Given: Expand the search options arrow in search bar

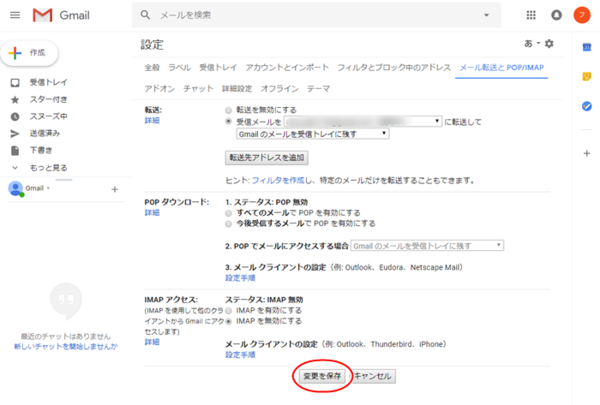Looking at the screenshot, I should coord(487,15).
